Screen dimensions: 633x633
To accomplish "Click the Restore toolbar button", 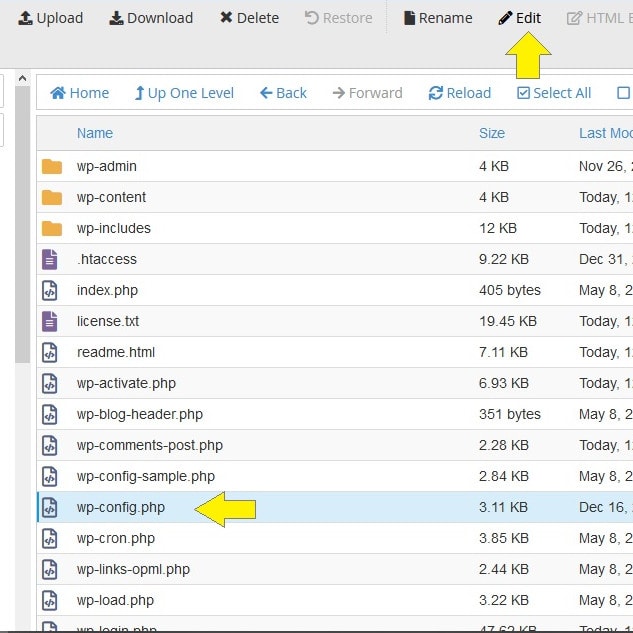I will tap(338, 18).
